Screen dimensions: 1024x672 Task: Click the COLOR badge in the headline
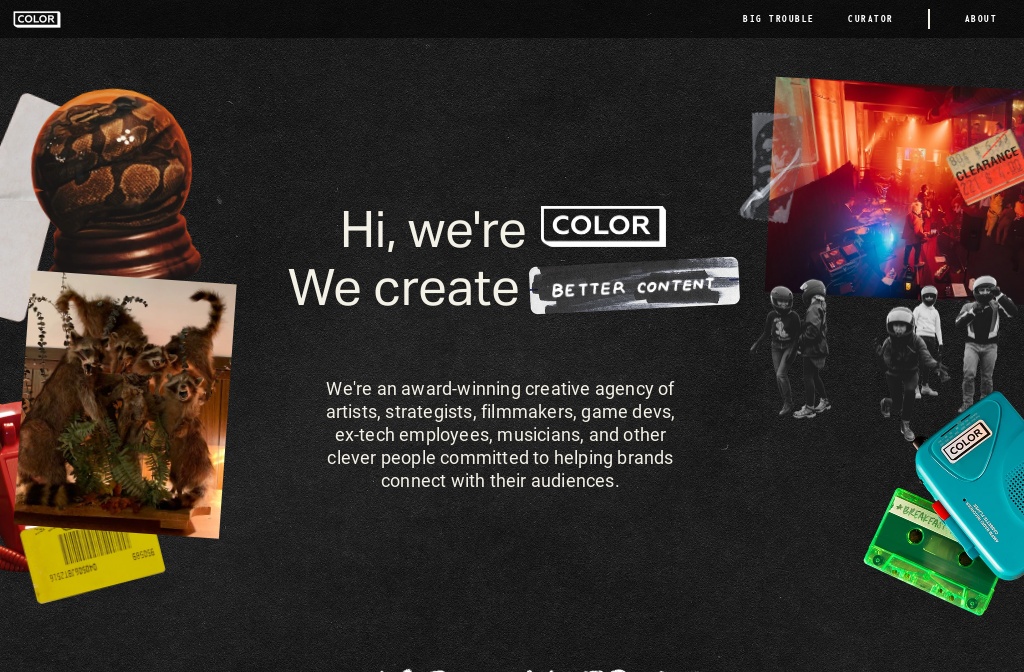tap(603, 226)
